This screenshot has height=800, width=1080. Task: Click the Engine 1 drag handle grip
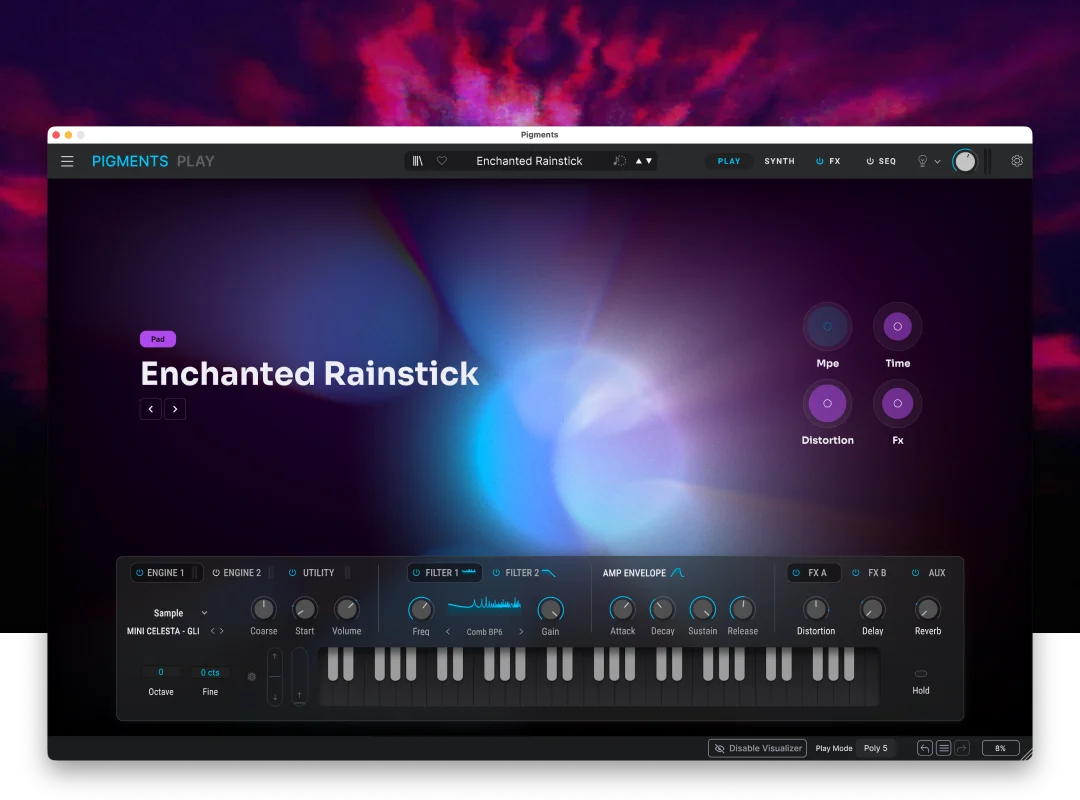196,573
